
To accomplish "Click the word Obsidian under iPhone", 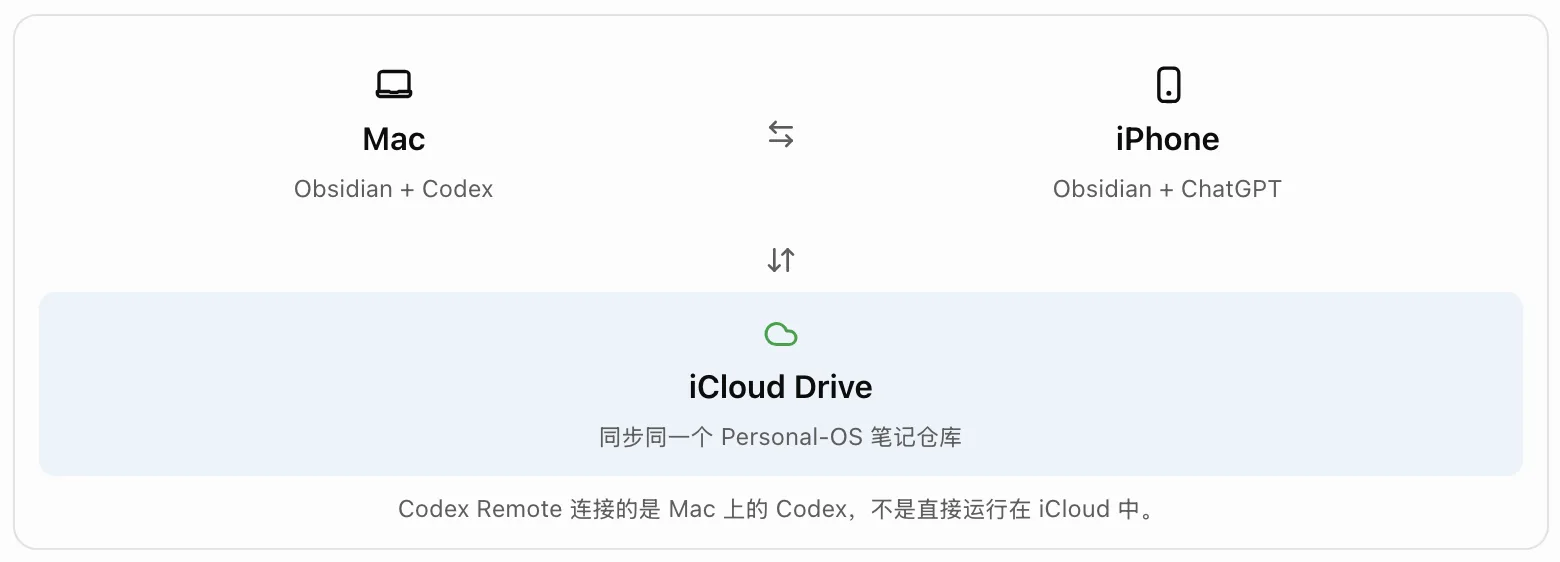I will [x=1101, y=189].
